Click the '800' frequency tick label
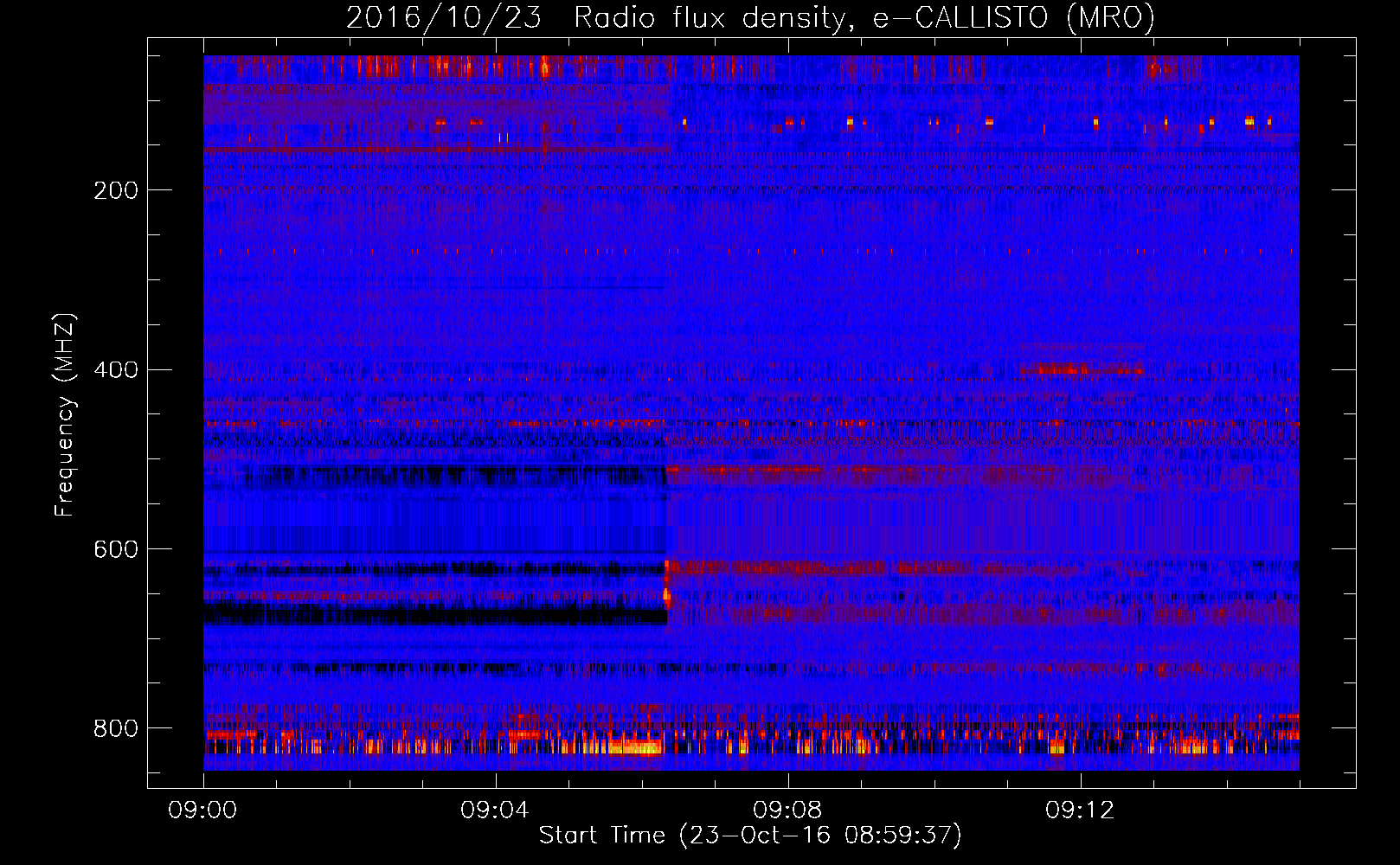Viewport: 1400px width, 865px height. tap(116, 729)
